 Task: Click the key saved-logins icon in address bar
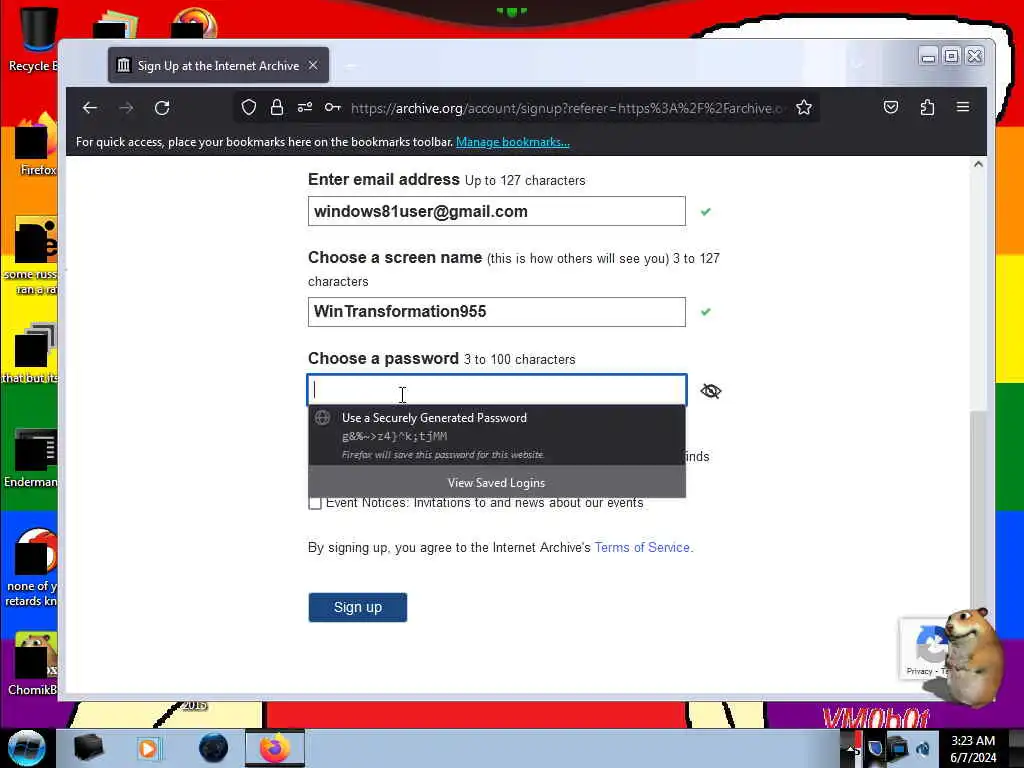333,107
